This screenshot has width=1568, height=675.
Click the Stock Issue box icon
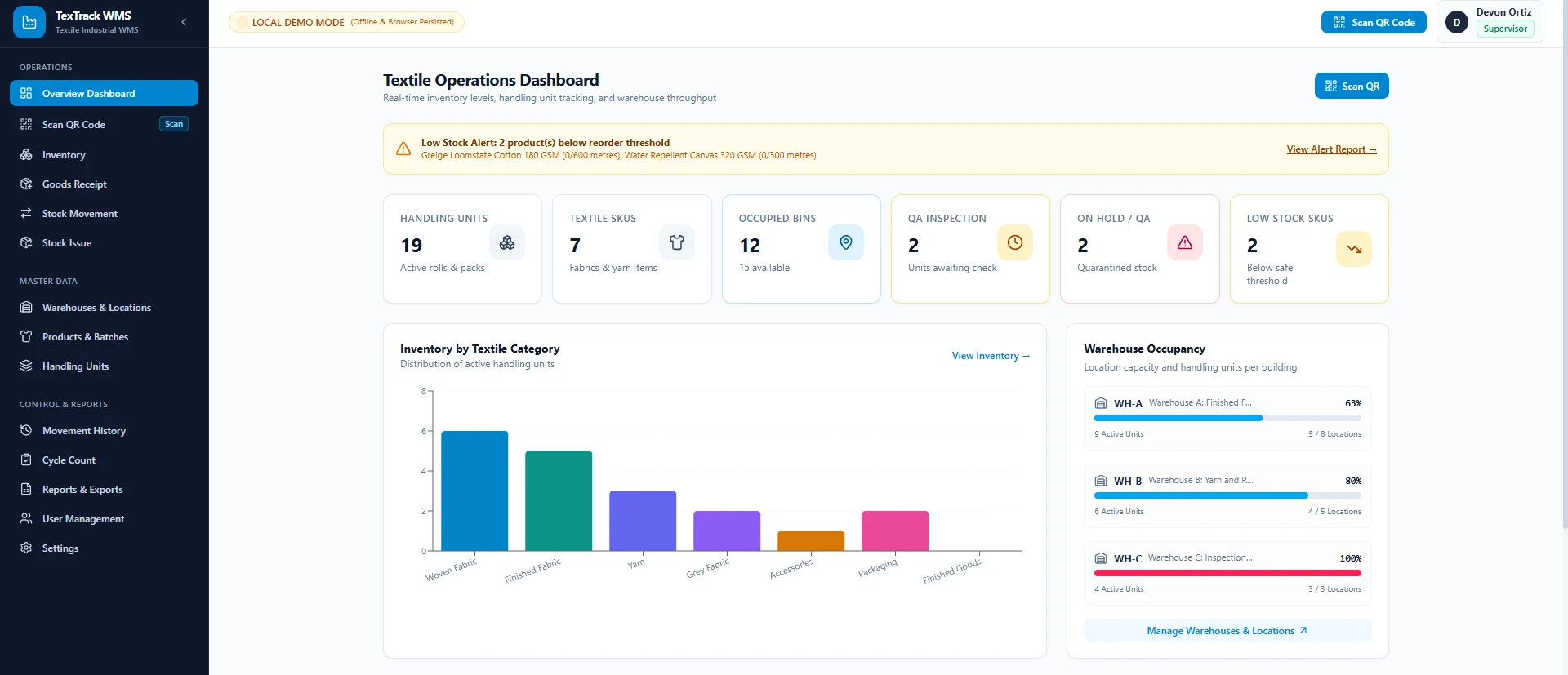tap(26, 242)
